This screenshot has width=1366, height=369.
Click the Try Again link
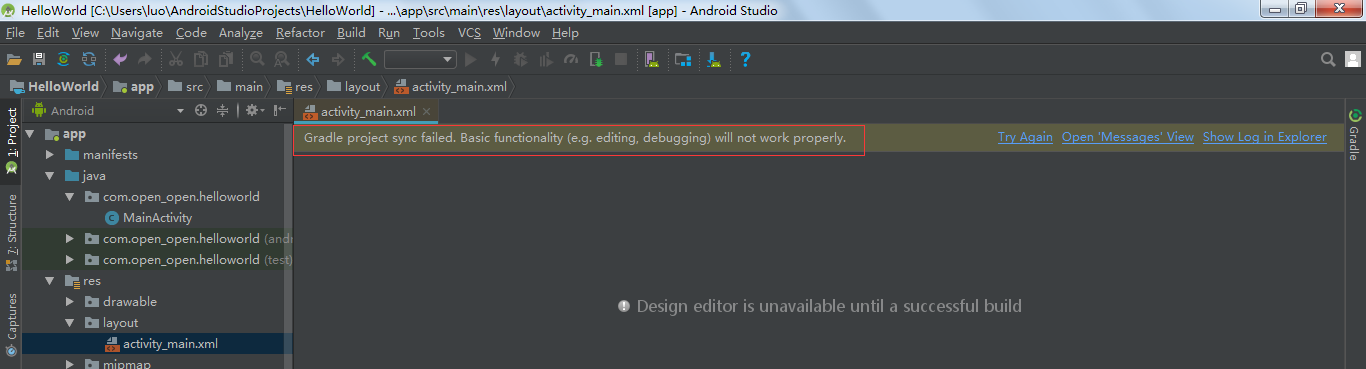click(x=1025, y=137)
